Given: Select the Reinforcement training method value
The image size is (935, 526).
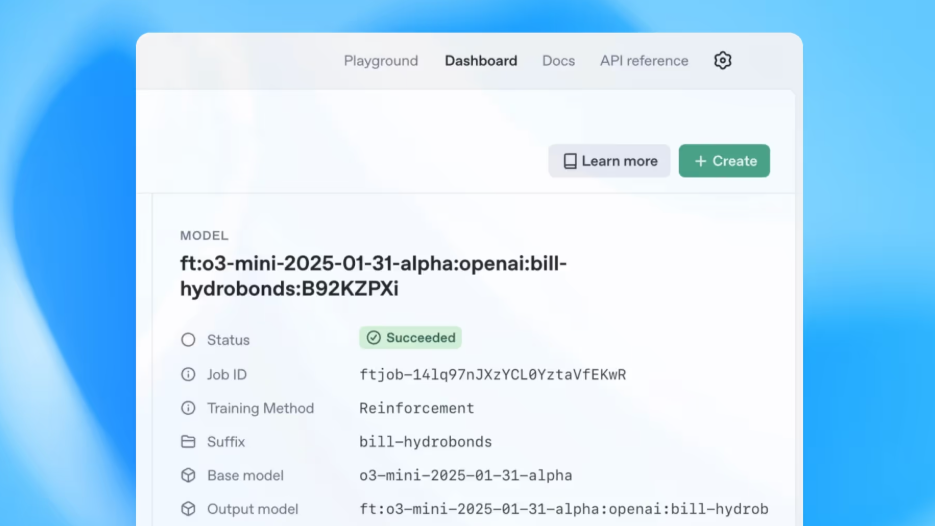Looking at the screenshot, I should click(416, 409).
